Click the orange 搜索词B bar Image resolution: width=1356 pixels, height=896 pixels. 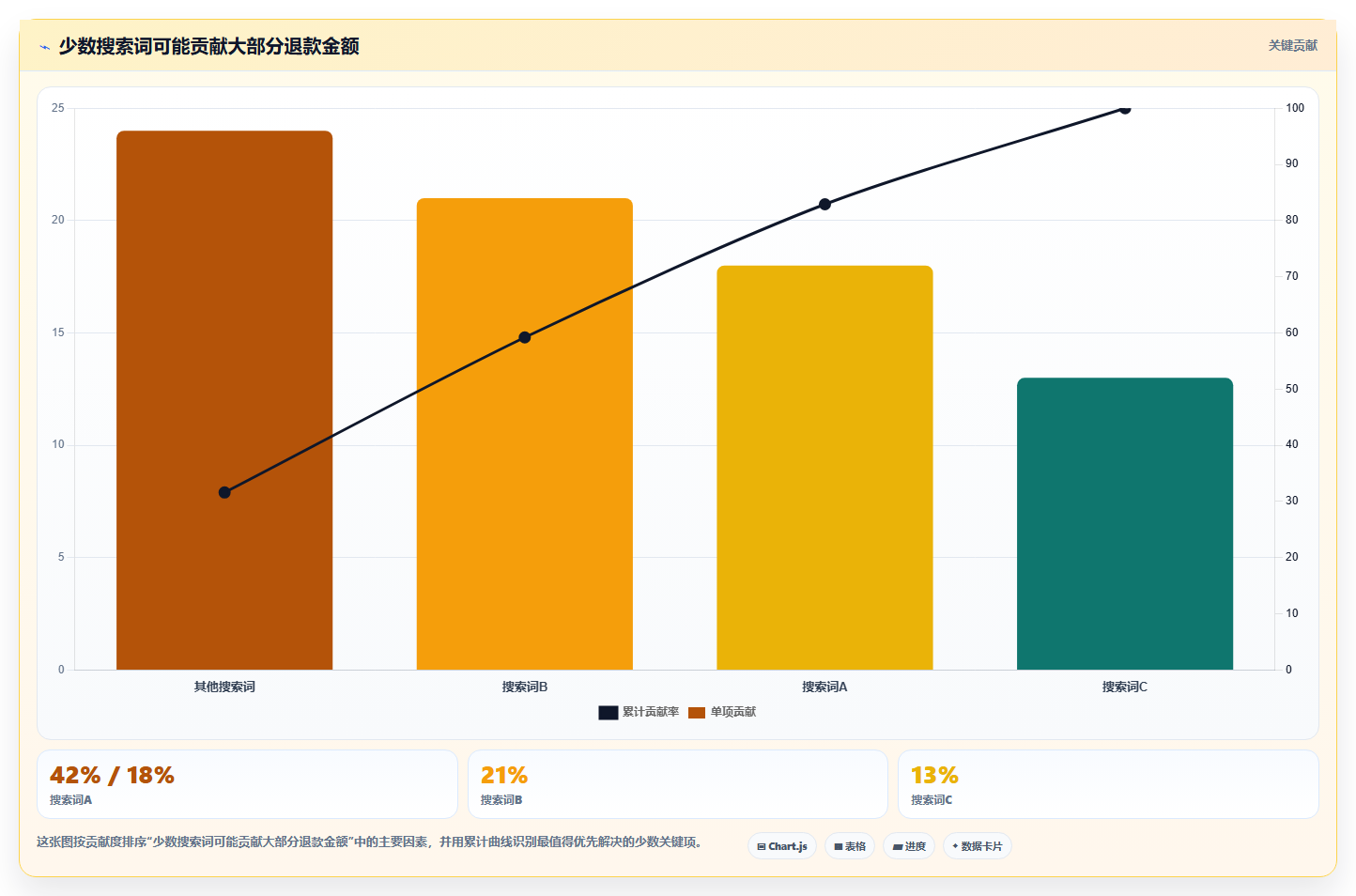click(x=525, y=434)
